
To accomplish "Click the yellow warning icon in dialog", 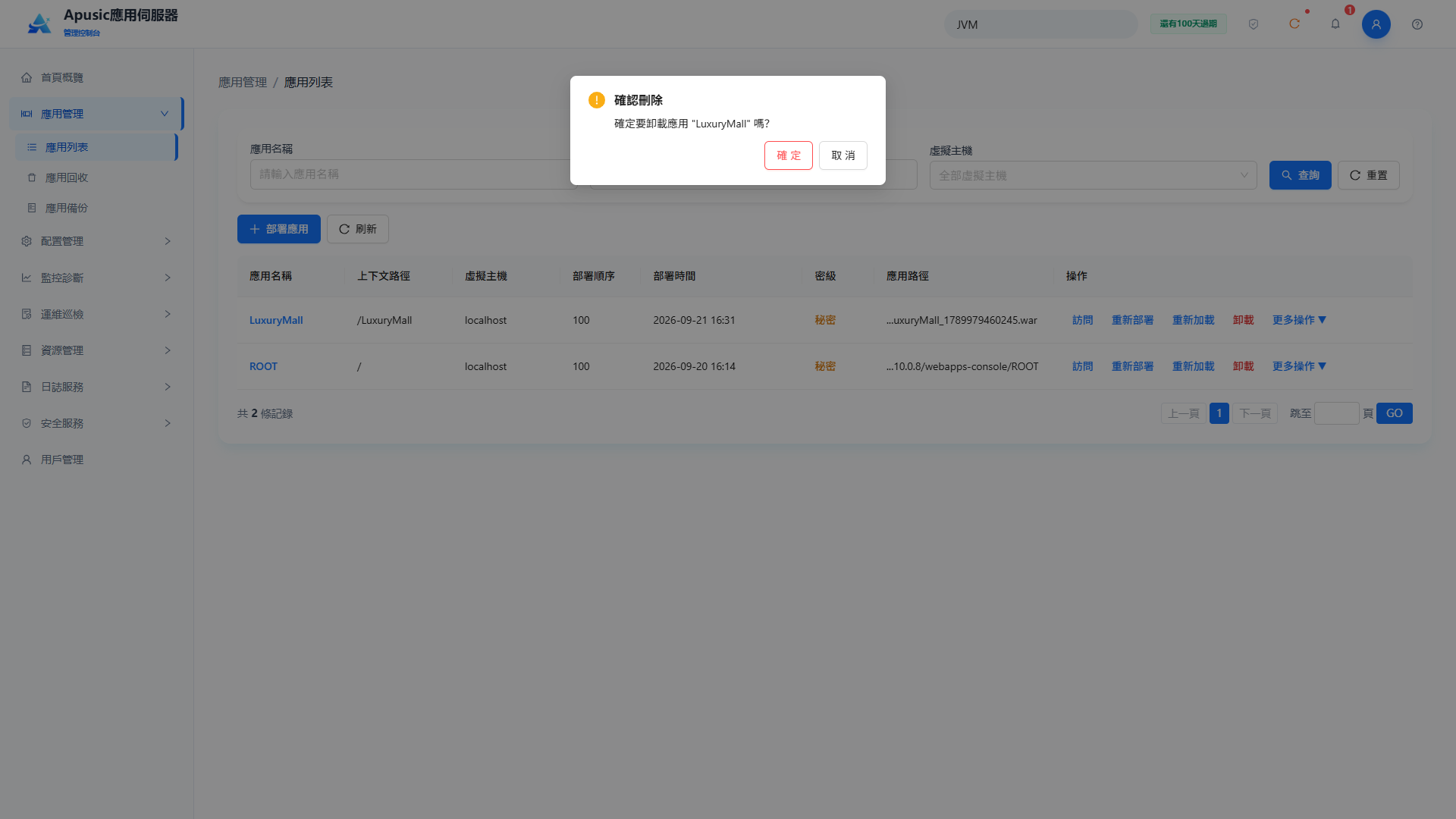I will 597,100.
